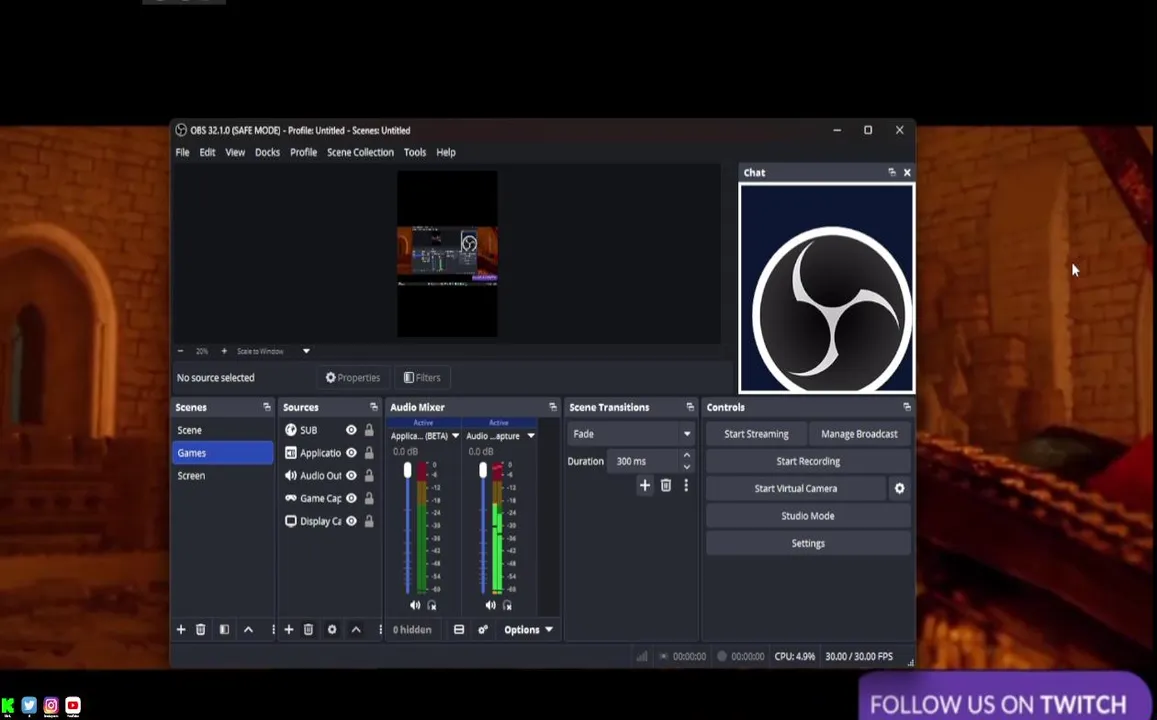Click Manage Broadcast
Screen dimensions: 1157x720
[860, 434]
